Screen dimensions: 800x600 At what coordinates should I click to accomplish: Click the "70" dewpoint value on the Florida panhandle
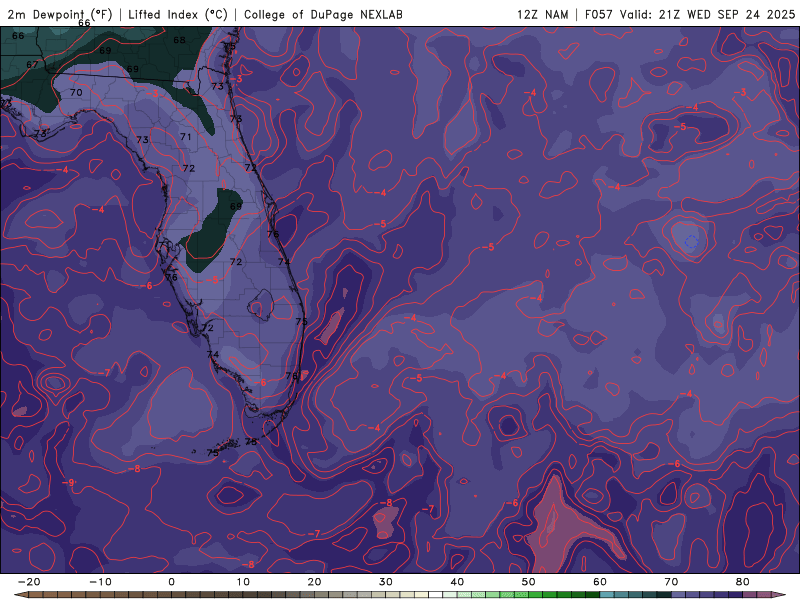coord(76,92)
